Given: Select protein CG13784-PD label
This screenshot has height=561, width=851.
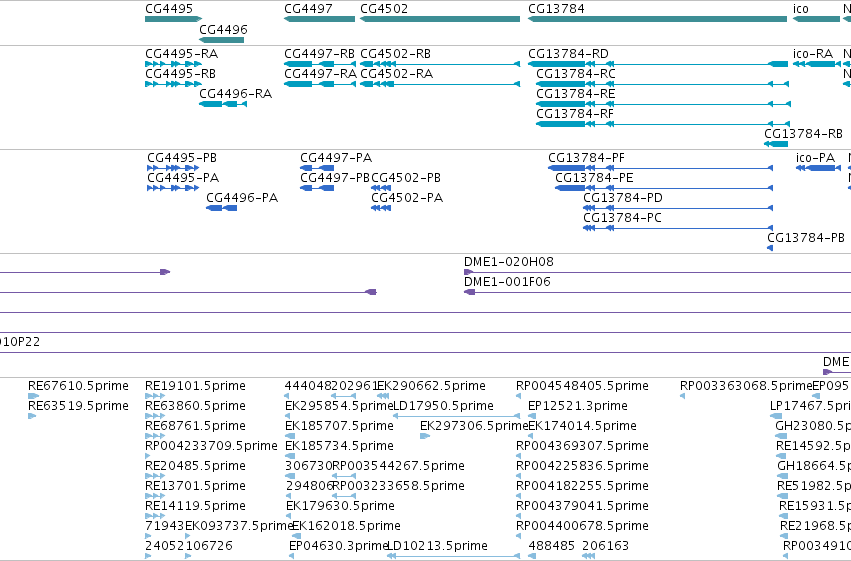Looking at the screenshot, I should [x=623, y=198].
